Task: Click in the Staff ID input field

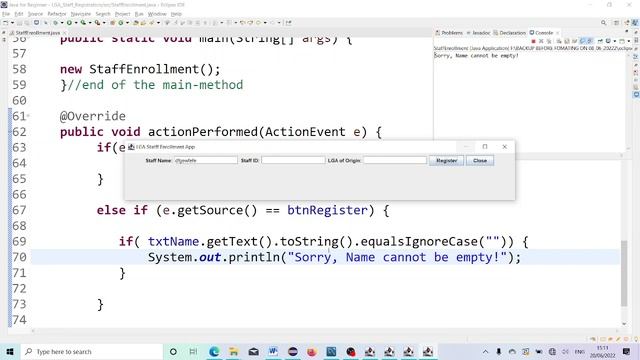Action: click(x=293, y=160)
